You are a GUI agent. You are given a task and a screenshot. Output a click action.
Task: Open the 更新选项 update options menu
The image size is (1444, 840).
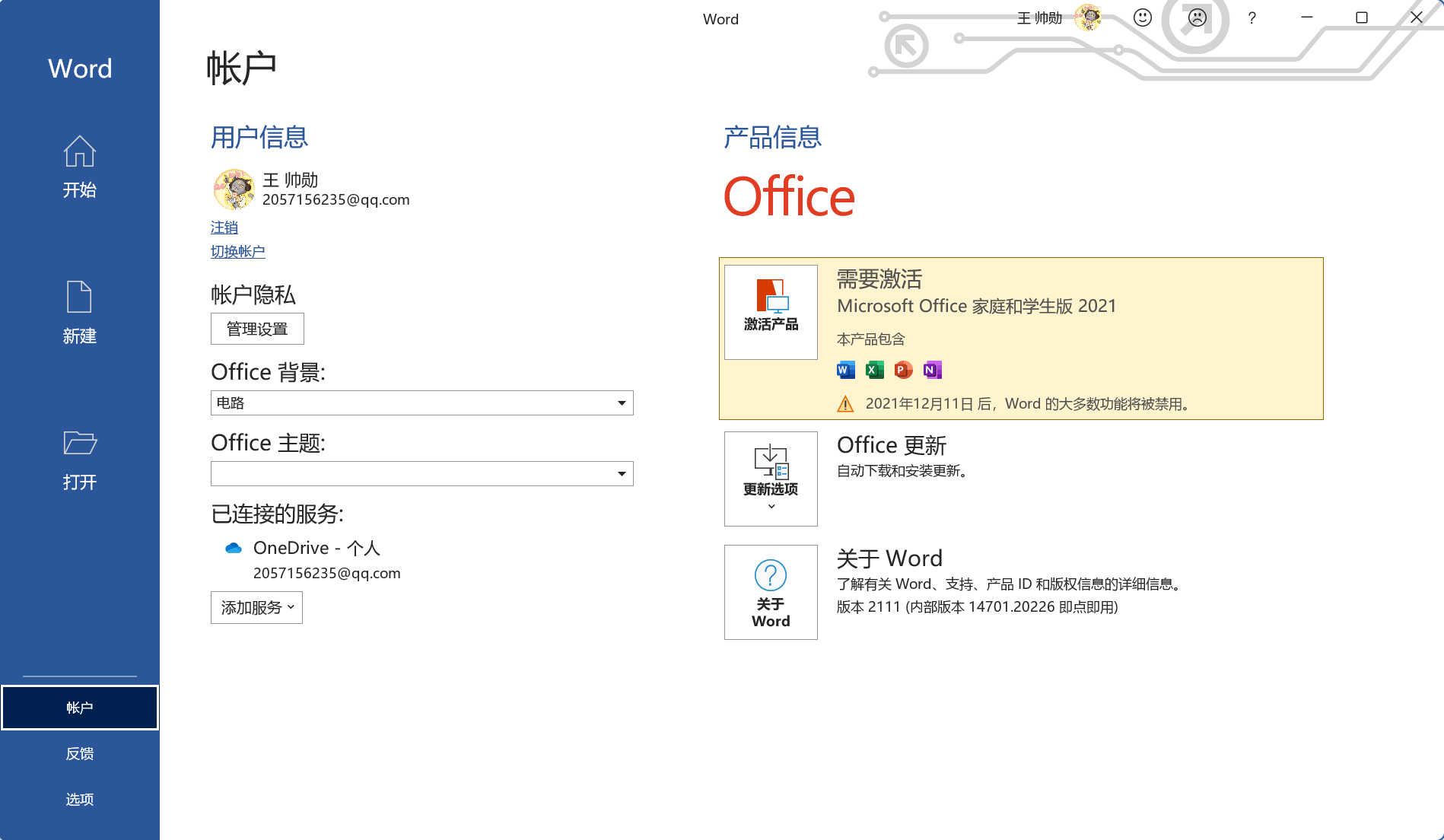tap(771, 479)
